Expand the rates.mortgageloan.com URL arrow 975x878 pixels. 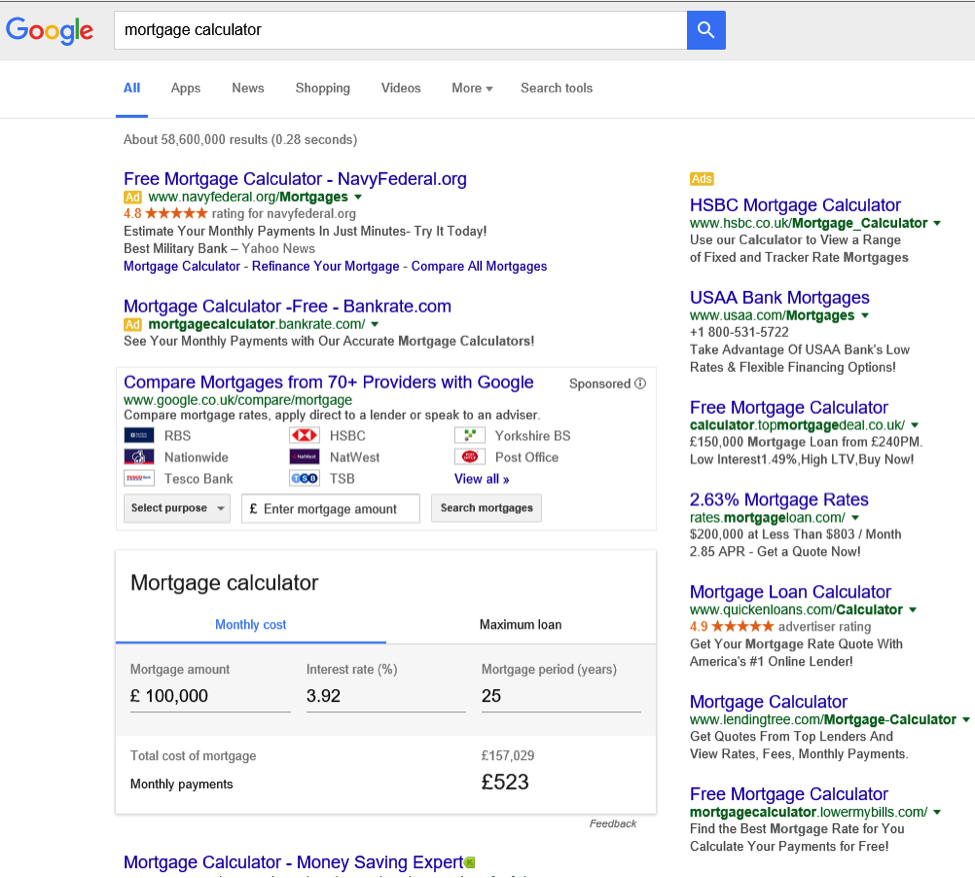click(855, 517)
